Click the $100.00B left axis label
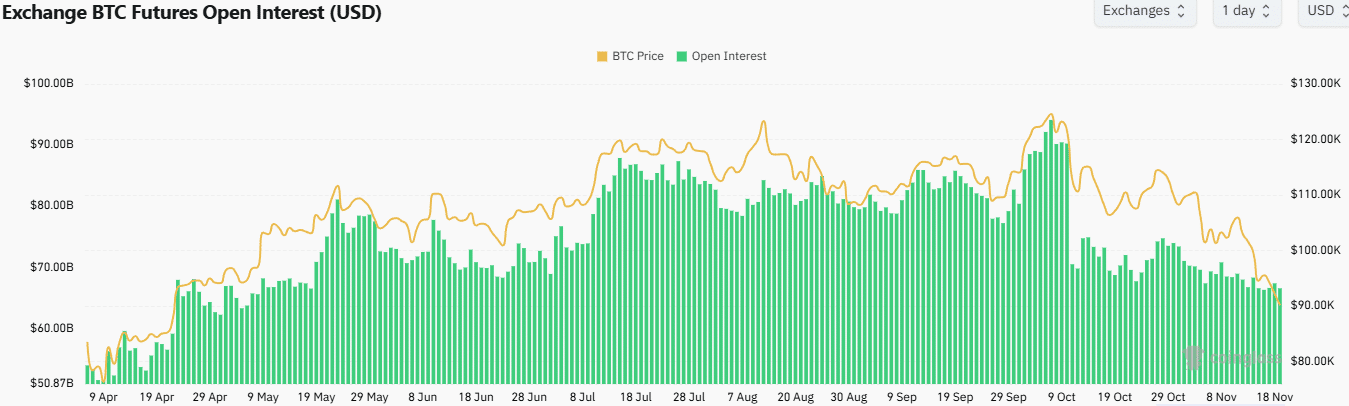 (x=49, y=83)
